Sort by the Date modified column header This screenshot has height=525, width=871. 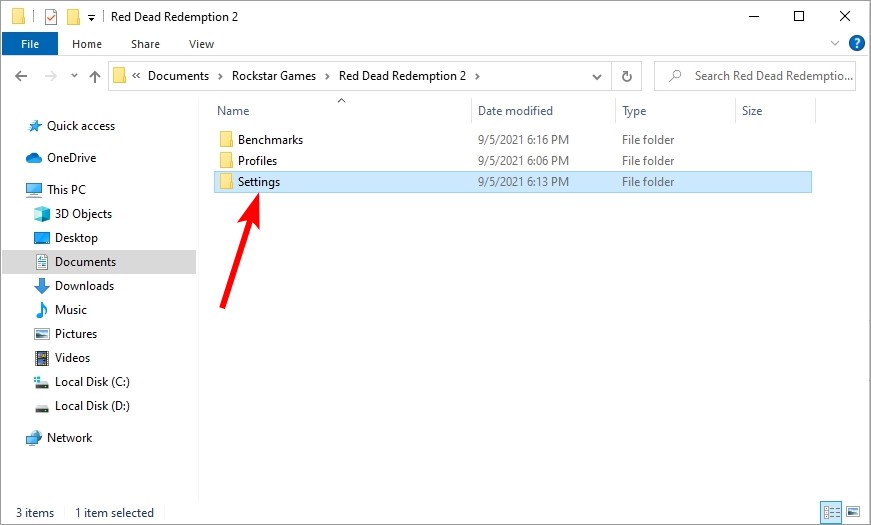(x=515, y=111)
